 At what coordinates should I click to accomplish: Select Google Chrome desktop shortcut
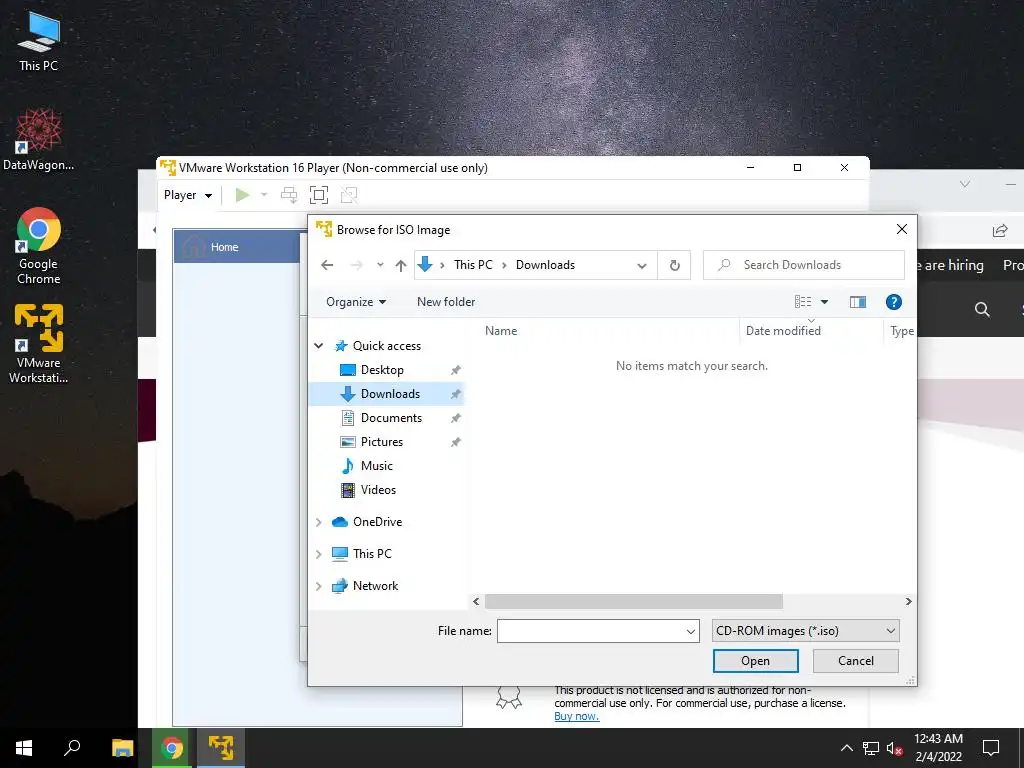38,246
